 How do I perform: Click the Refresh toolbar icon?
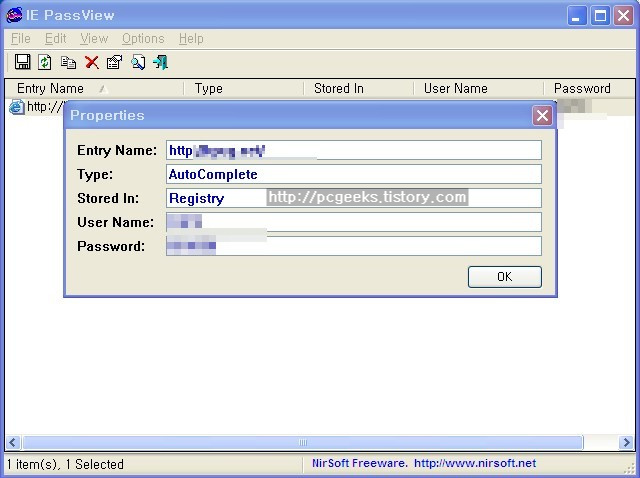tap(45, 62)
